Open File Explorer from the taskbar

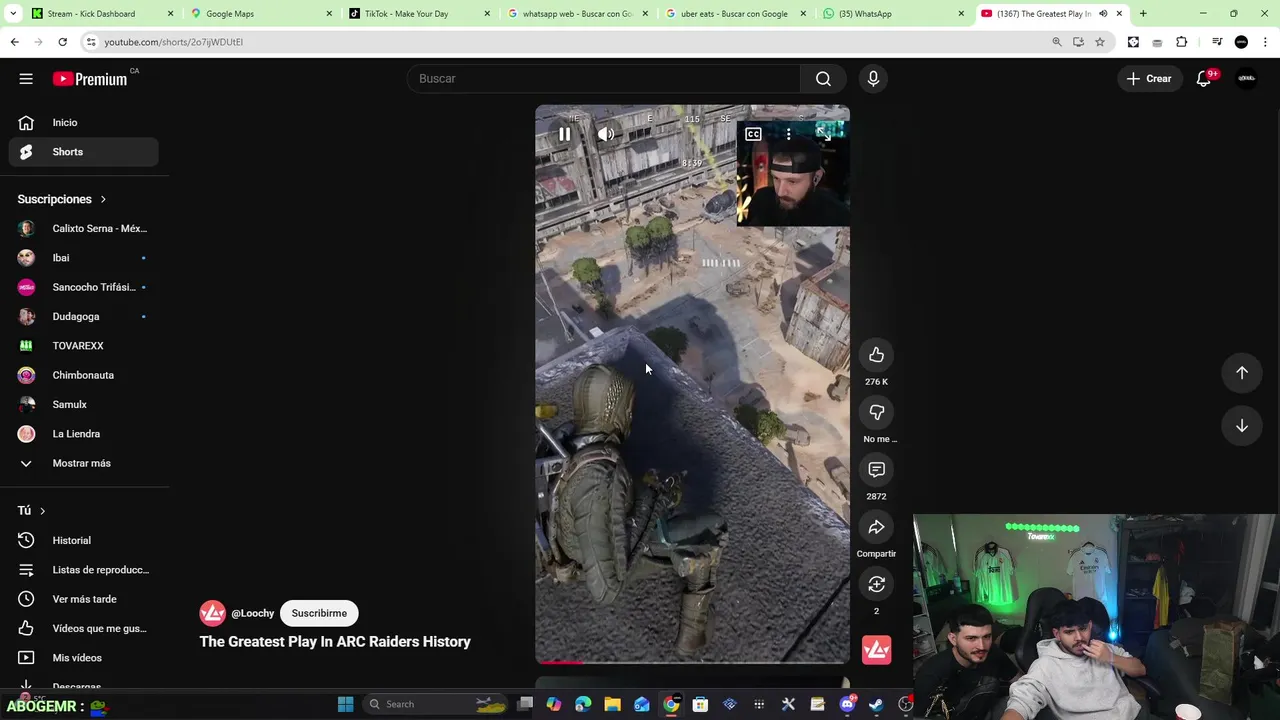[612, 704]
